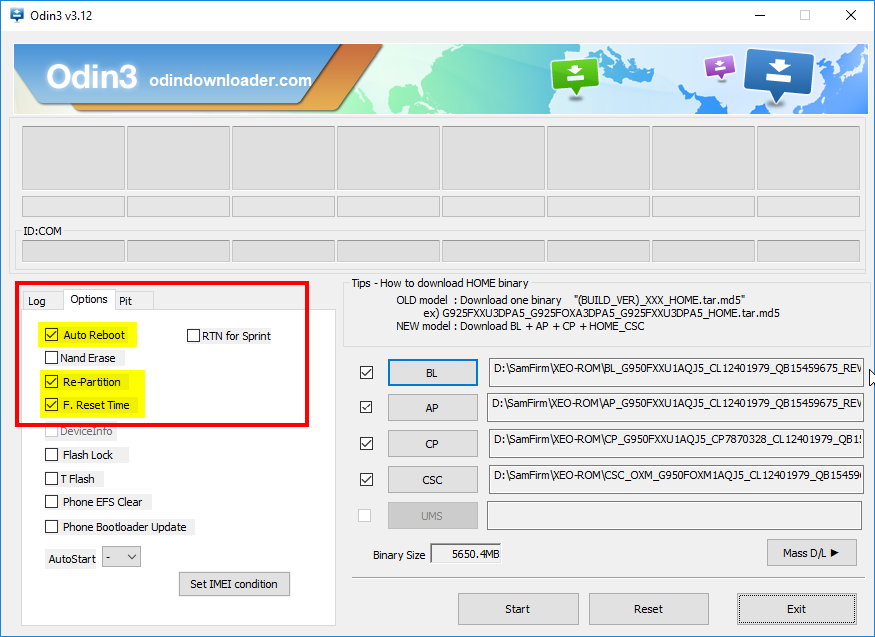Image resolution: width=875 pixels, height=637 pixels.
Task: Click the Odin3 app icon in title bar
Action: [17, 15]
